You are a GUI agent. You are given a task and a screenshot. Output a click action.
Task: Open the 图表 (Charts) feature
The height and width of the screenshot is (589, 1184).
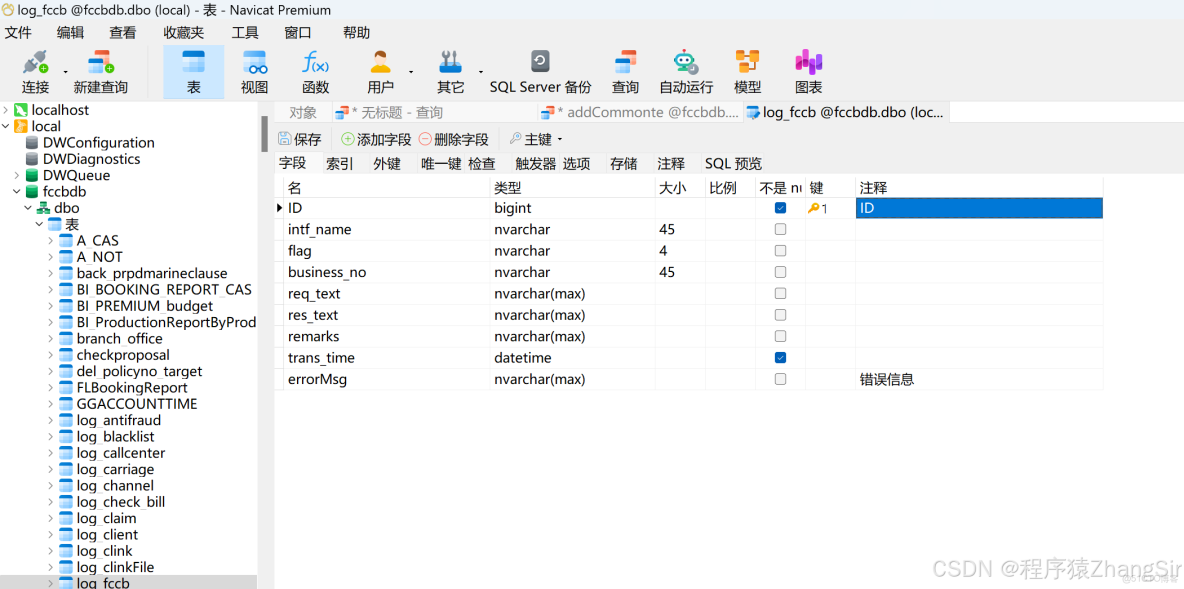click(807, 70)
